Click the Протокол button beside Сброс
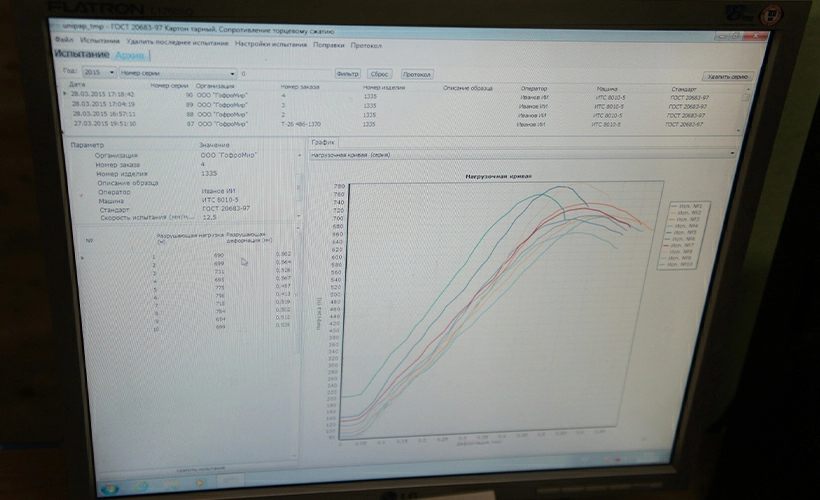This screenshot has height=500, width=820. (x=417, y=74)
